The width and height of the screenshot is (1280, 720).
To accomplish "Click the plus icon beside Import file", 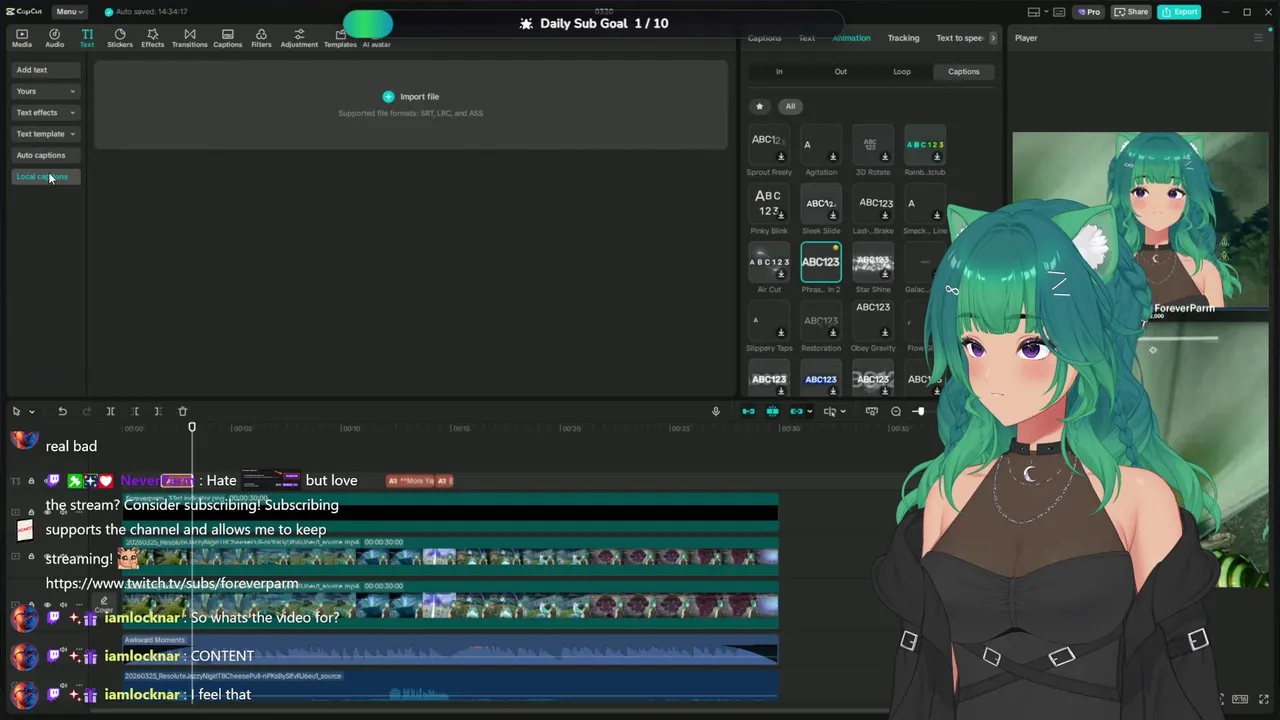I will [388, 96].
